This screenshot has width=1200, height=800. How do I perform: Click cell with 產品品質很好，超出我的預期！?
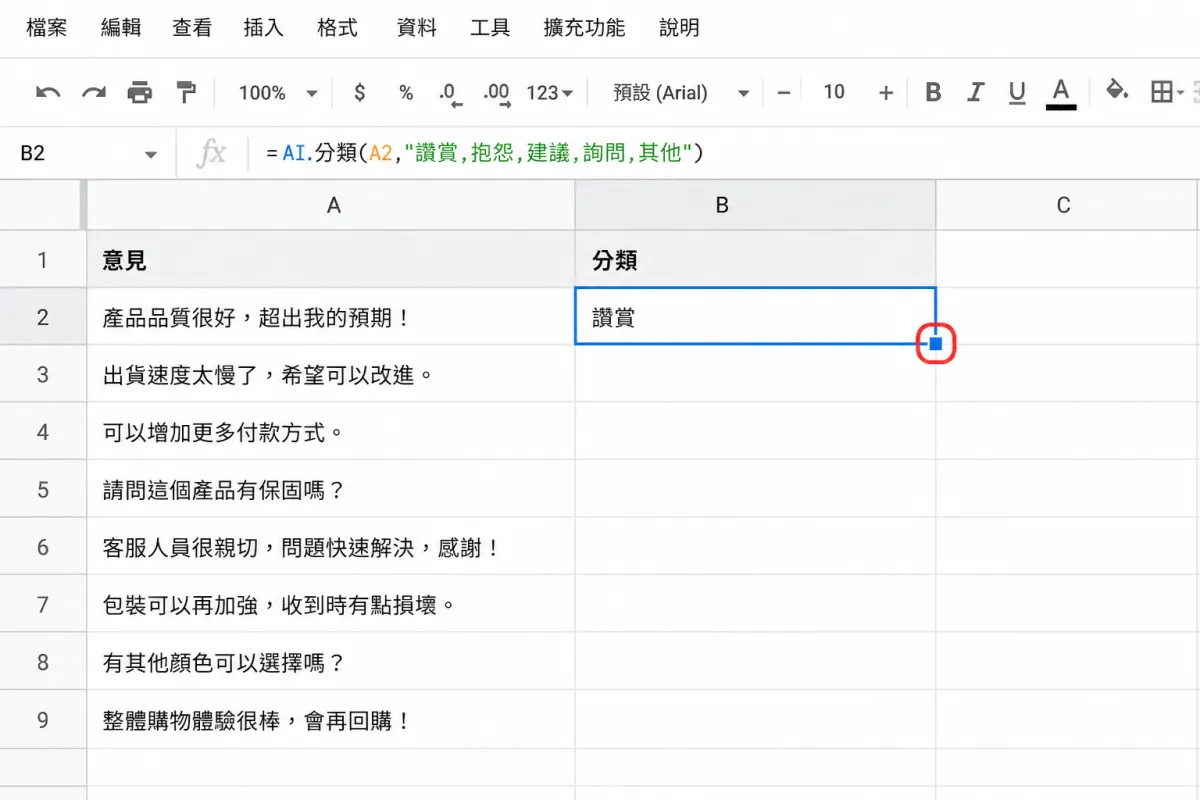332,318
